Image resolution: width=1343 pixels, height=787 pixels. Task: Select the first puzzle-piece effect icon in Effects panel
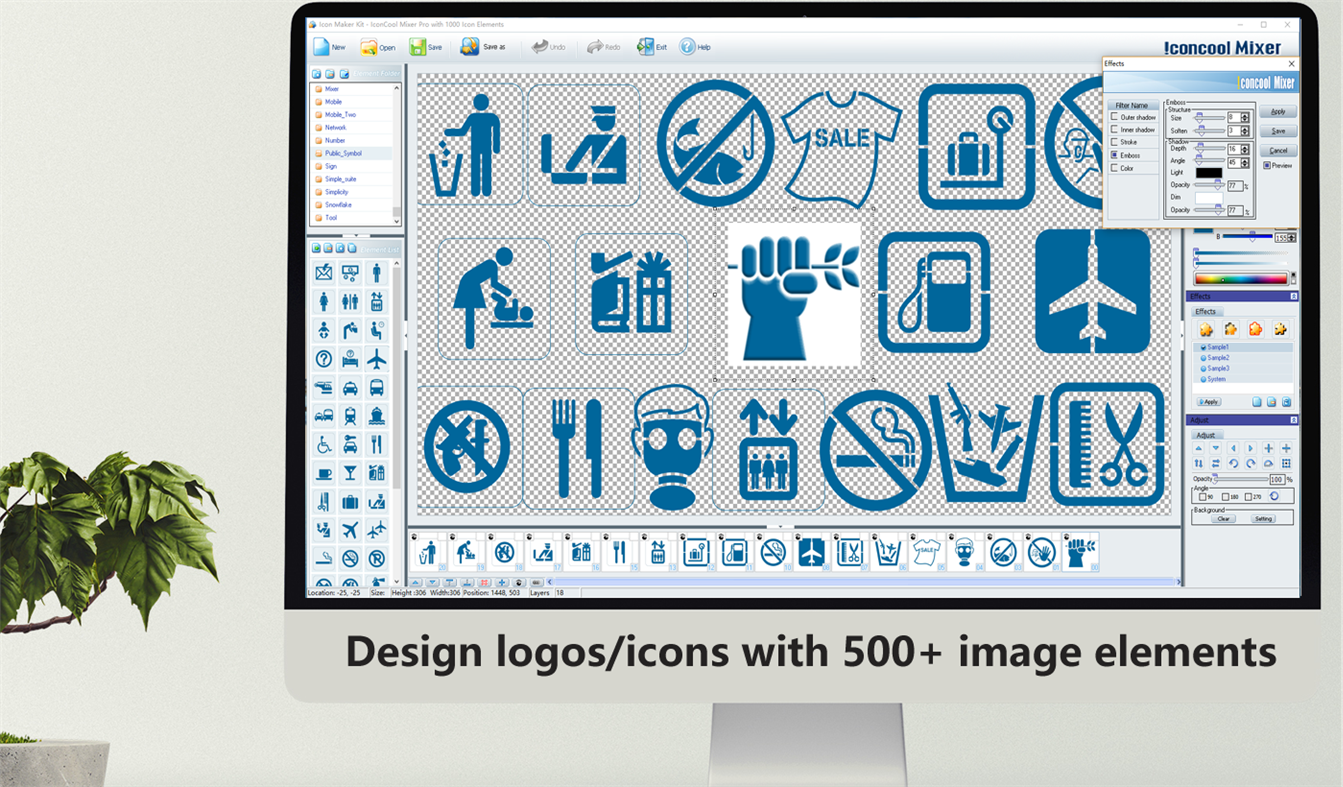(1204, 329)
